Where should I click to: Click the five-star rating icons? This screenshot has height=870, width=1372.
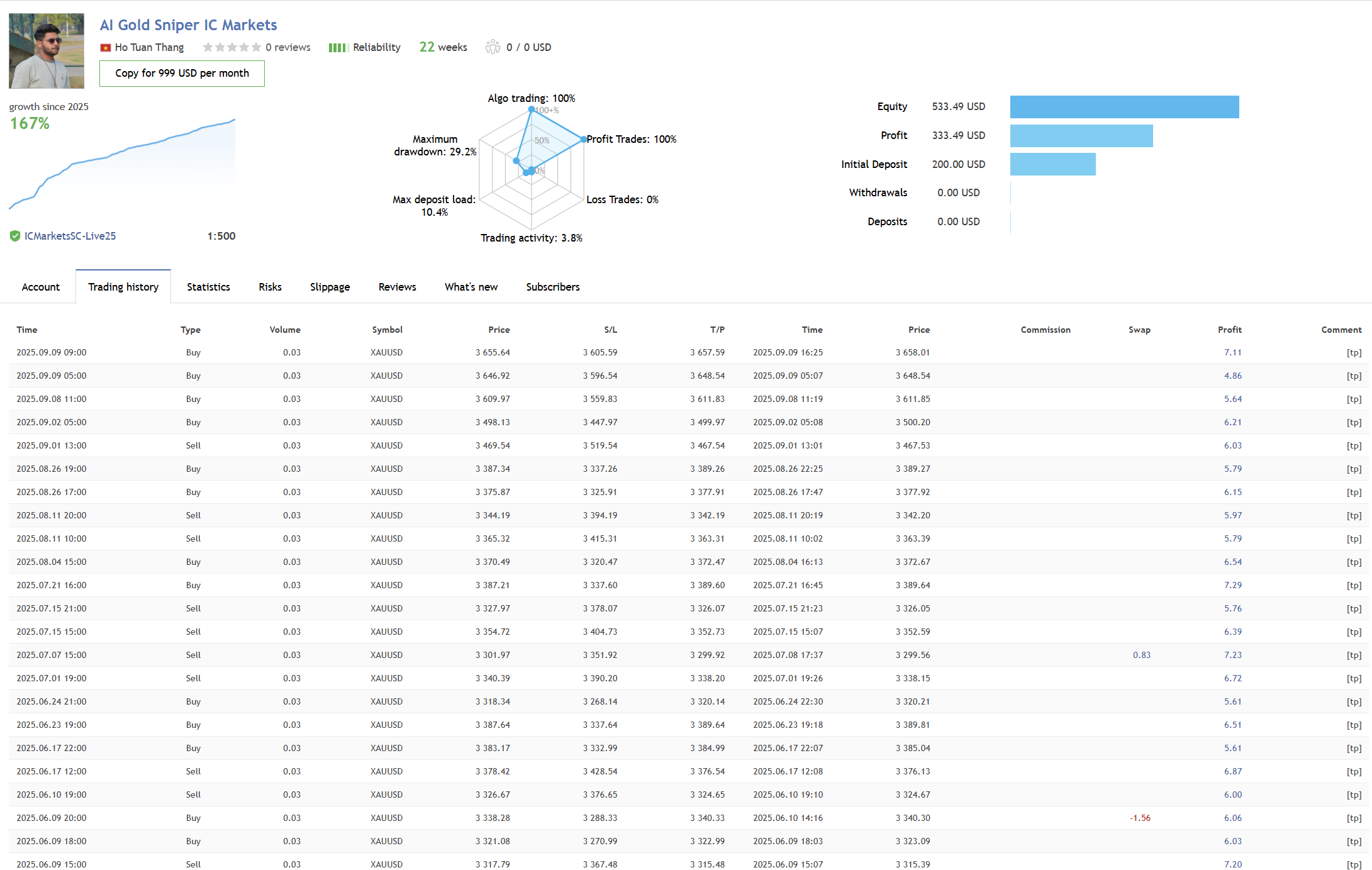[x=231, y=47]
